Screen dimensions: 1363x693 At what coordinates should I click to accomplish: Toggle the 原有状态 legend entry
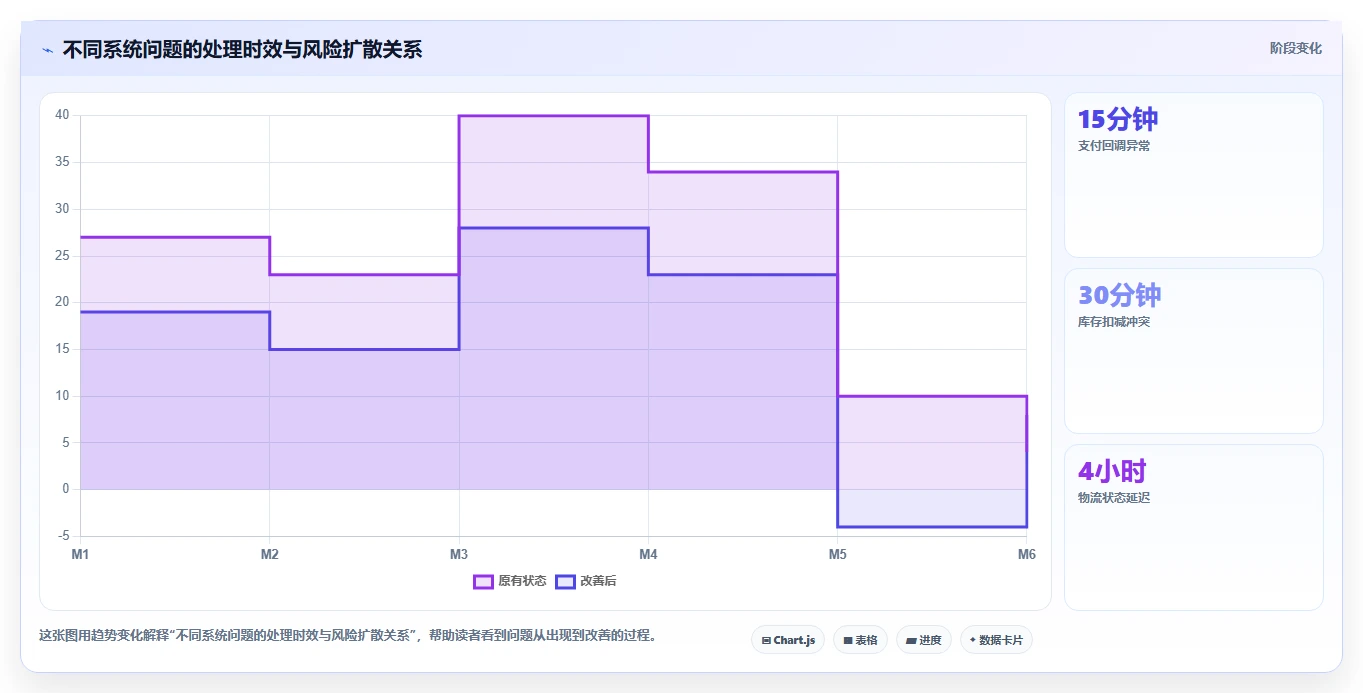tap(509, 581)
